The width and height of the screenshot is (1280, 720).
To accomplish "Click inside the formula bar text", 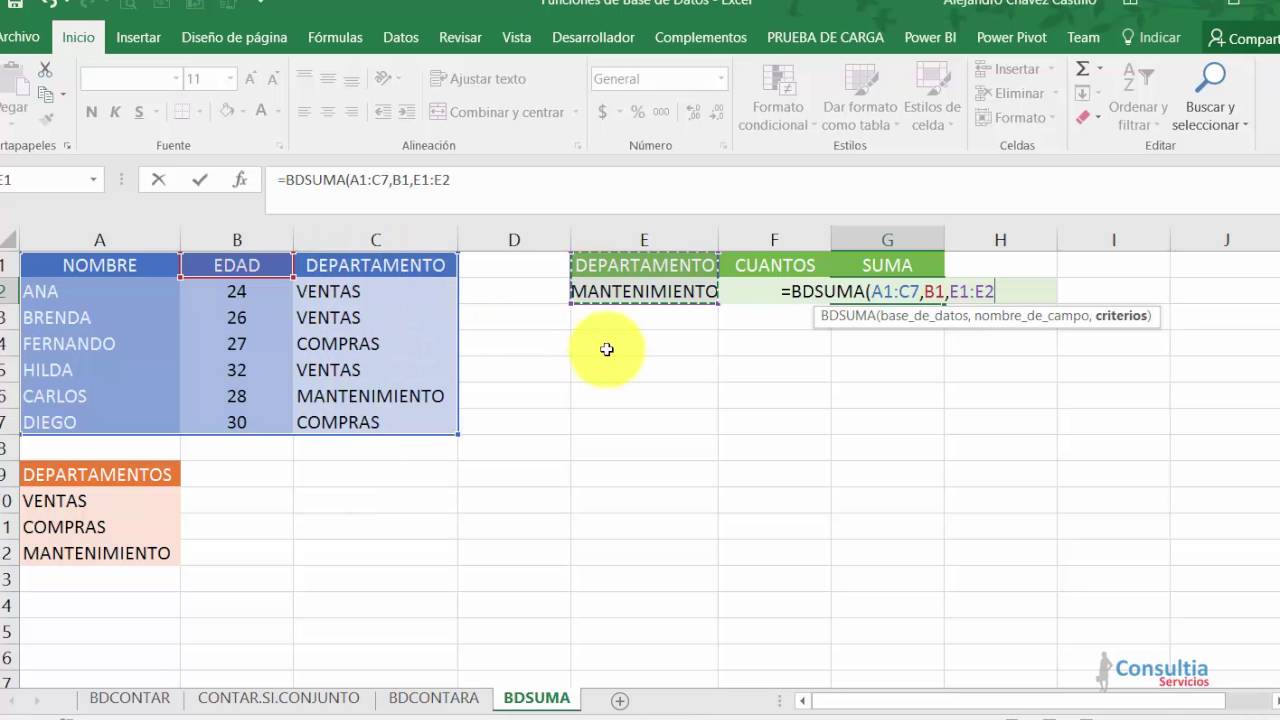I will pos(364,180).
